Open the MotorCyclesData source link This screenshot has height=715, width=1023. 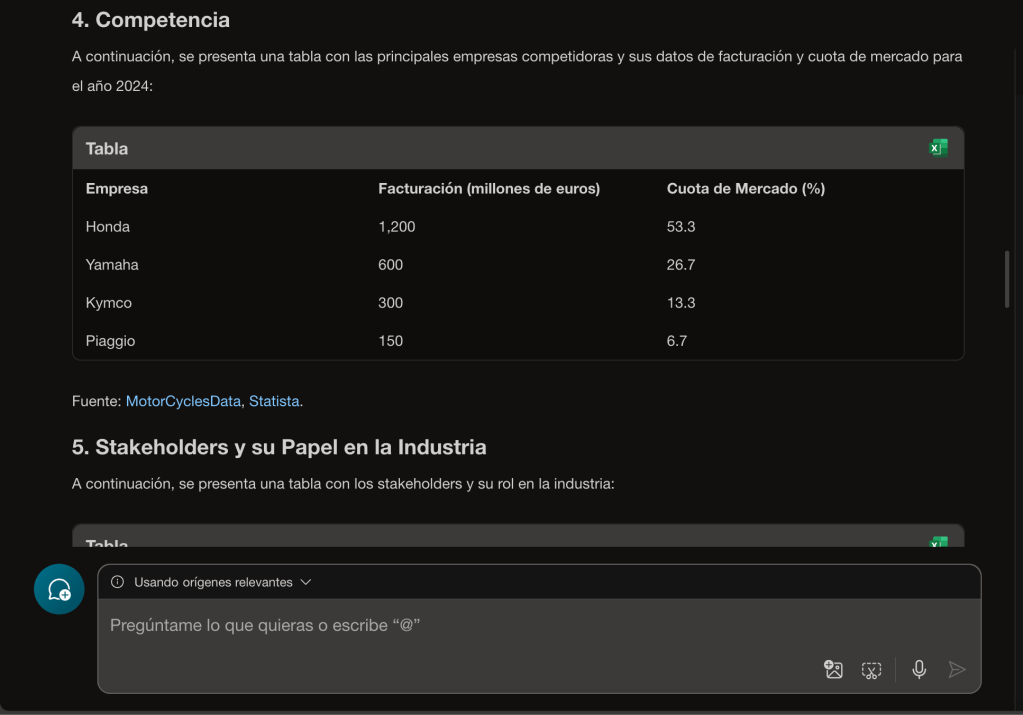(x=183, y=401)
